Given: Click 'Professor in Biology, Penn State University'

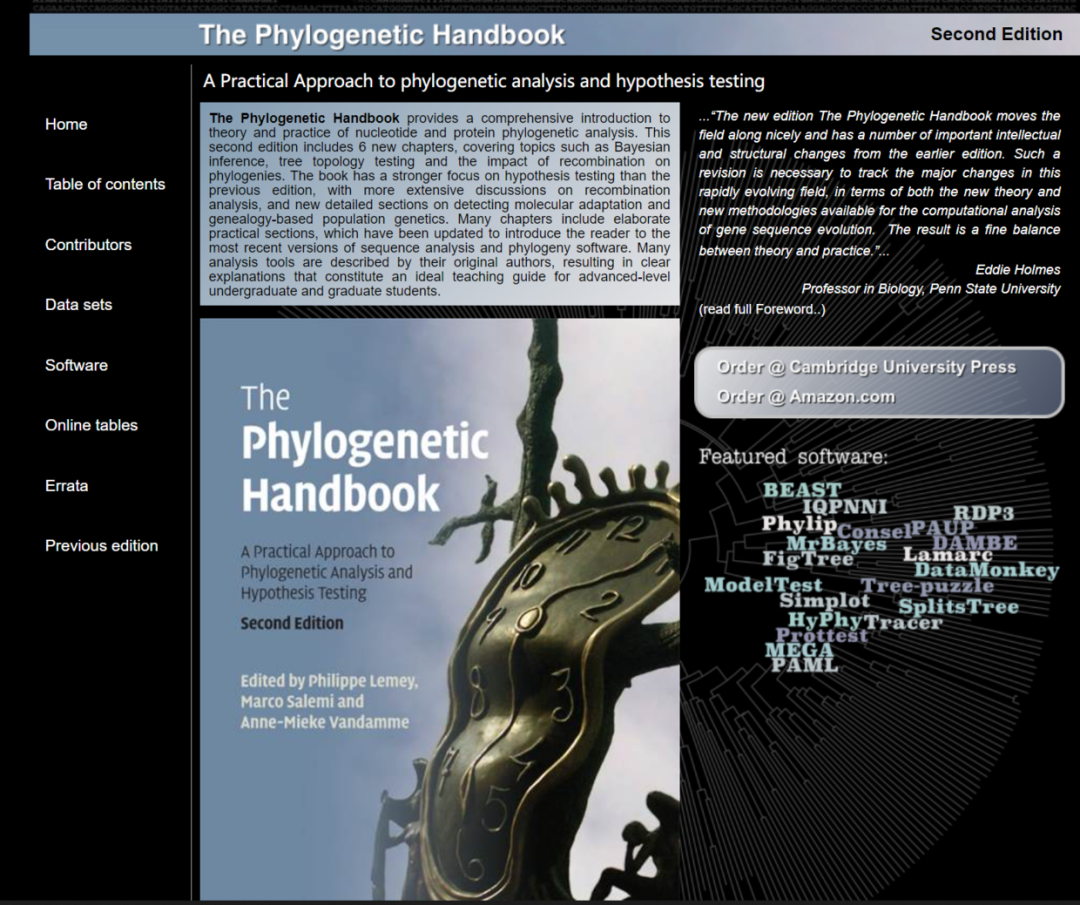Looking at the screenshot, I should [931, 289].
